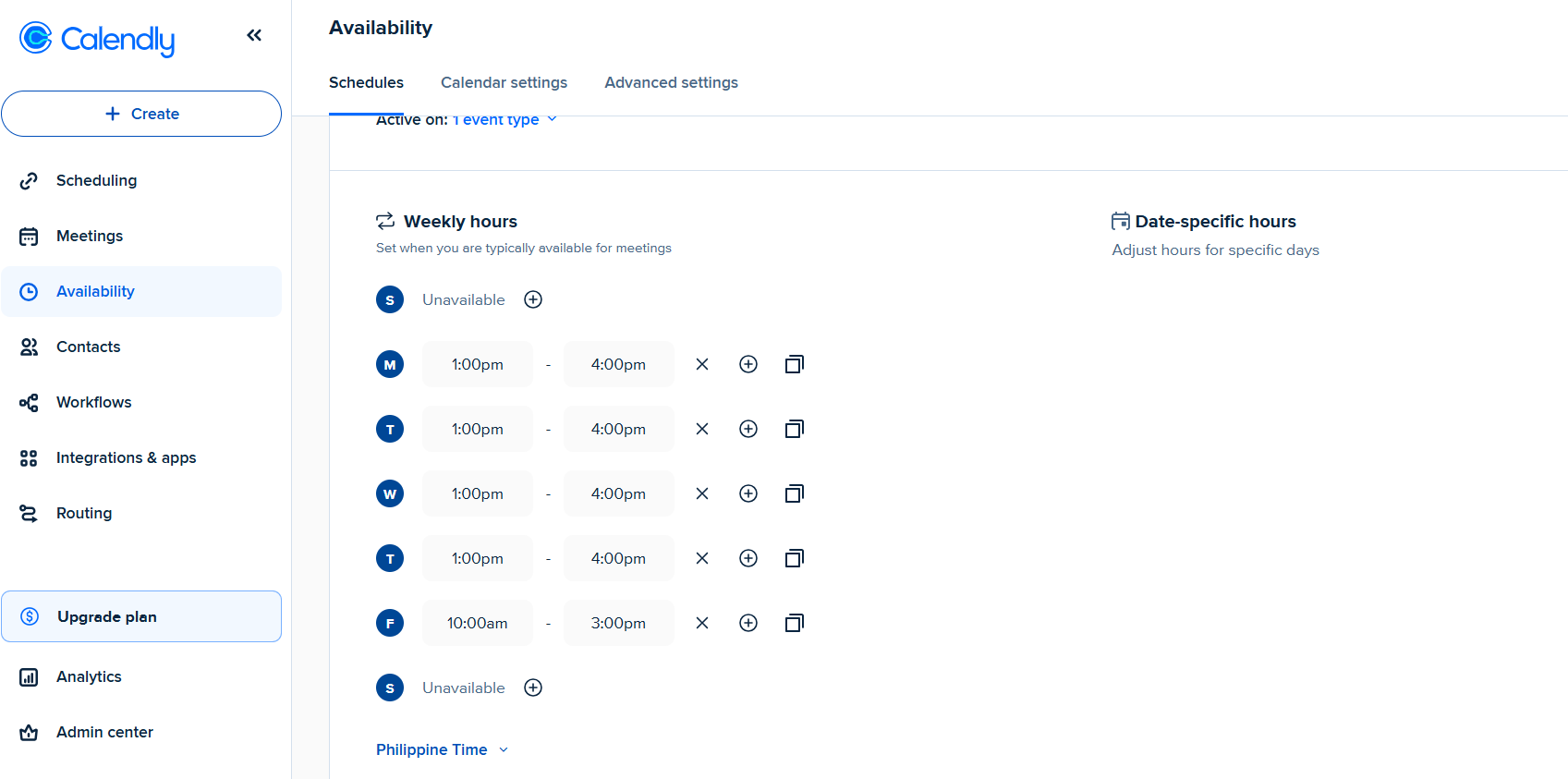Add hours to unavailable Saturday

[533, 688]
